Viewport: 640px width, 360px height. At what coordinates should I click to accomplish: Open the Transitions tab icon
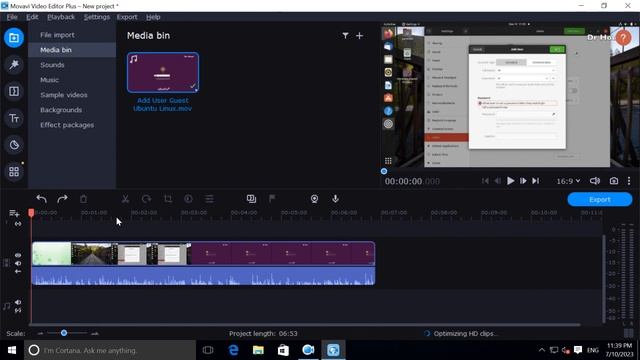(14, 91)
